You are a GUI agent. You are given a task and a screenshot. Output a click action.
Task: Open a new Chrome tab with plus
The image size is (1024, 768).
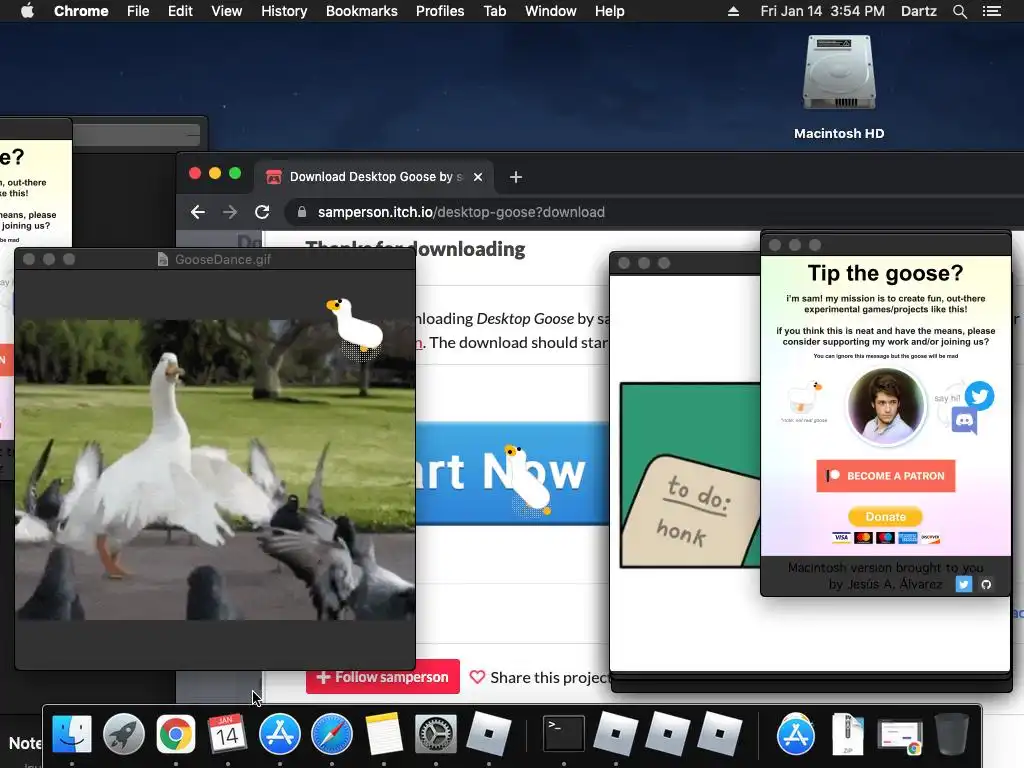pyautogui.click(x=516, y=177)
